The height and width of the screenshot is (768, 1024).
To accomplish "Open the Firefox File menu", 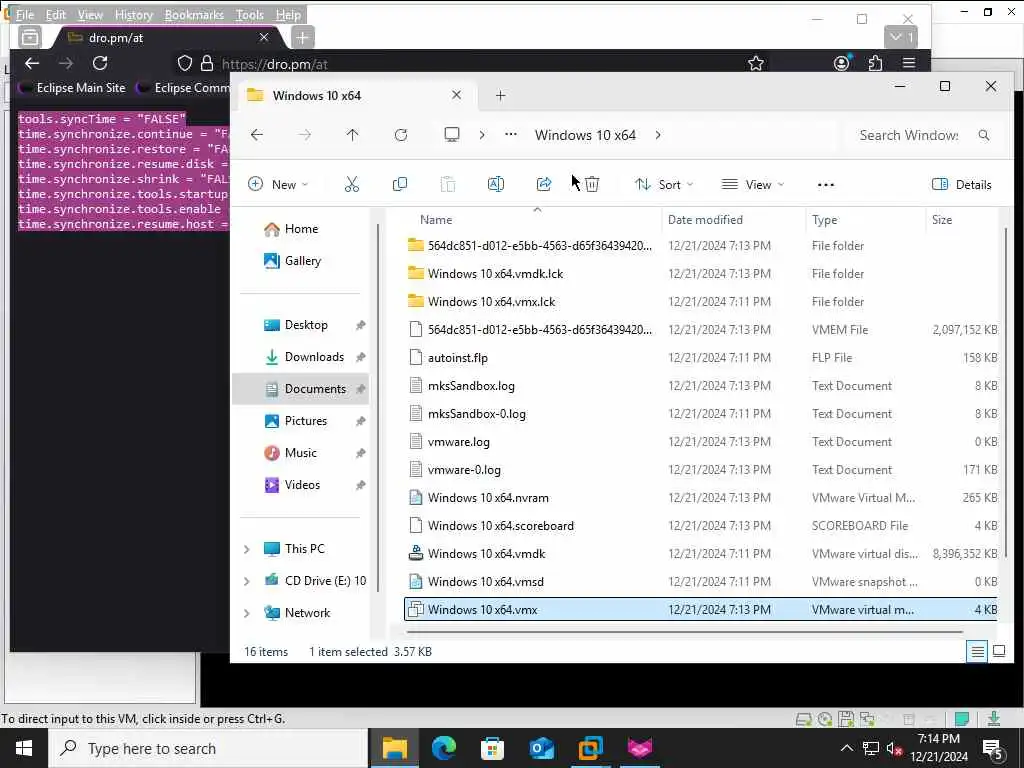I will 25,14.
